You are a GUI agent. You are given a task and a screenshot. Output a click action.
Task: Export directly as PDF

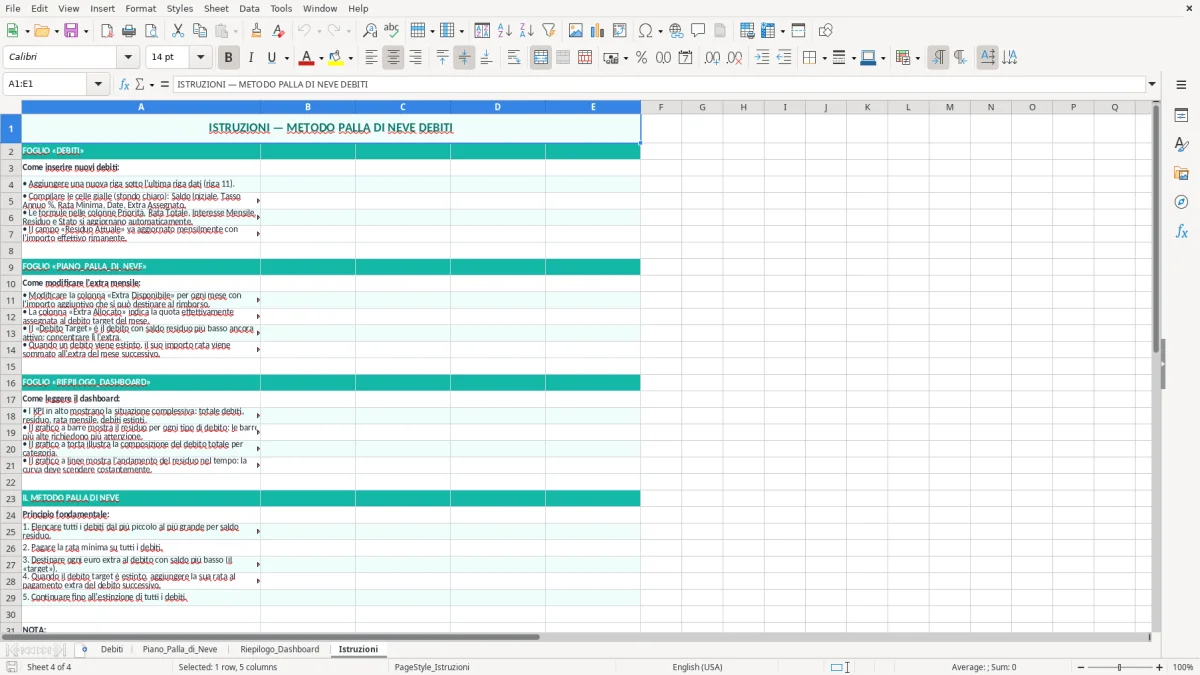click(107, 31)
